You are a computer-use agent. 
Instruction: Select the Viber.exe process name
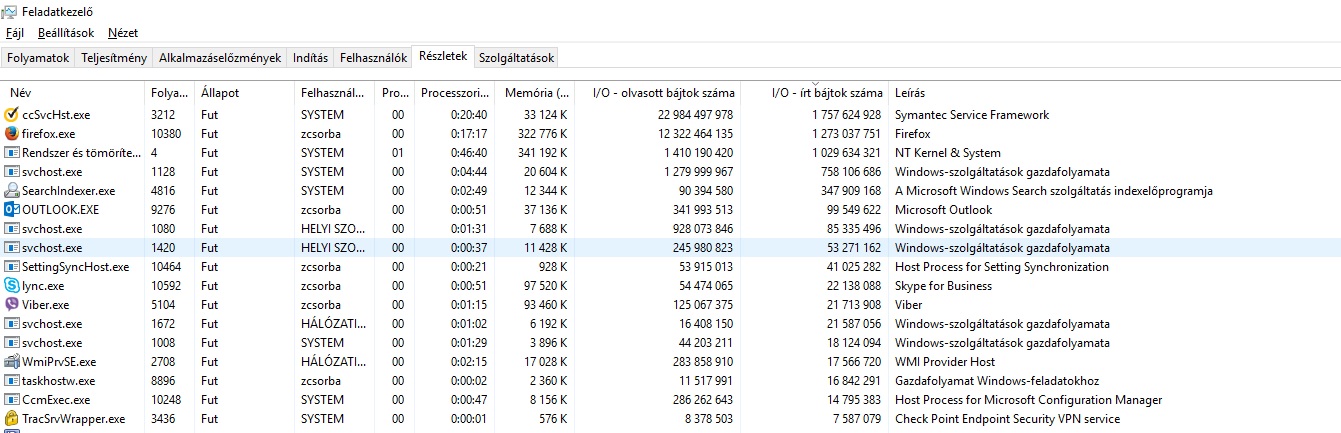(45, 305)
